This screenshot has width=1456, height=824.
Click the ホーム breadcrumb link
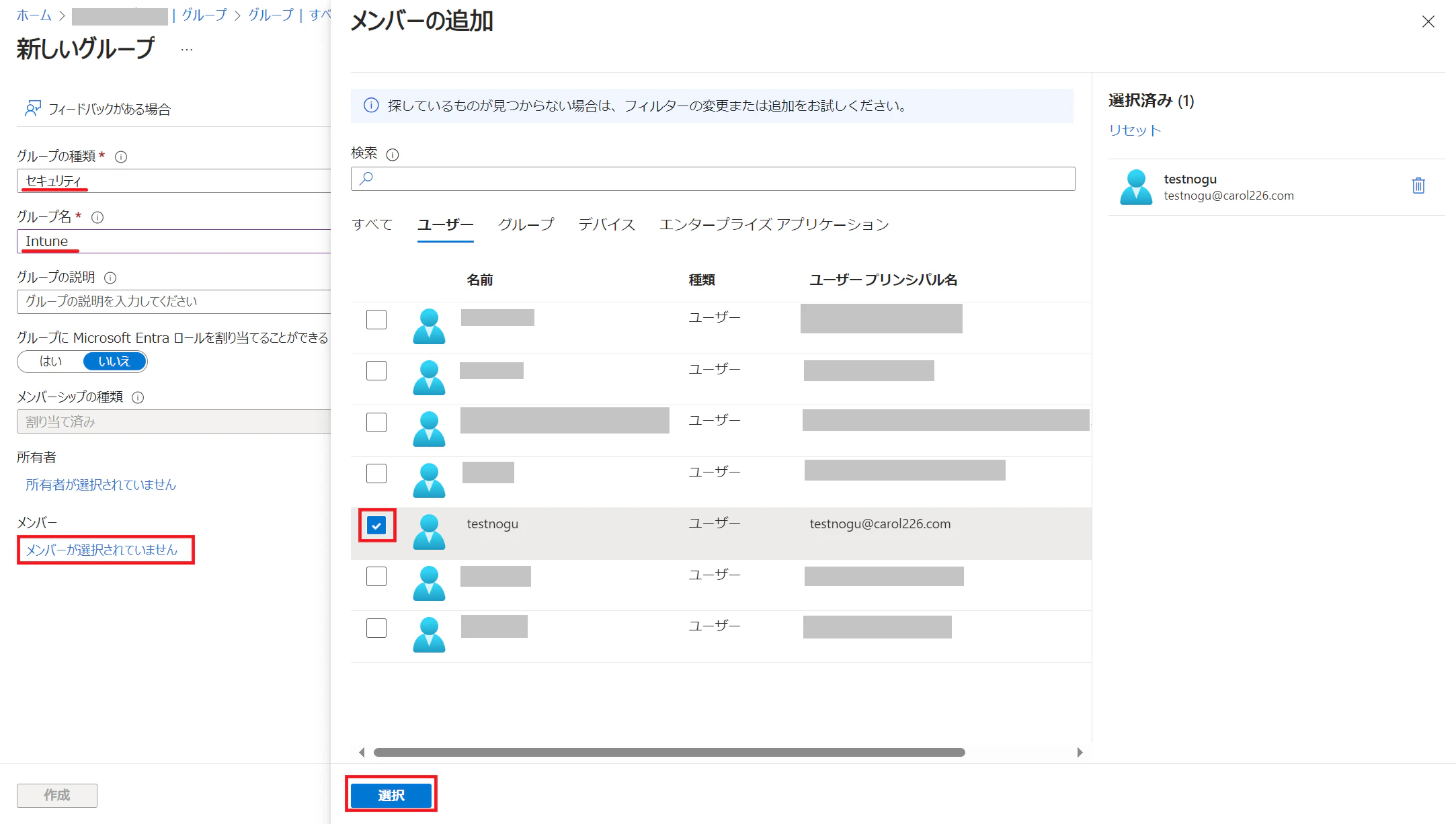pyautogui.click(x=34, y=15)
